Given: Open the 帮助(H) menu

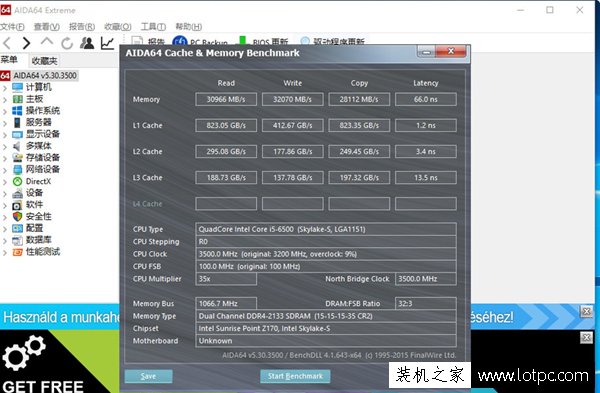Looking at the screenshot, I should click(189, 27).
